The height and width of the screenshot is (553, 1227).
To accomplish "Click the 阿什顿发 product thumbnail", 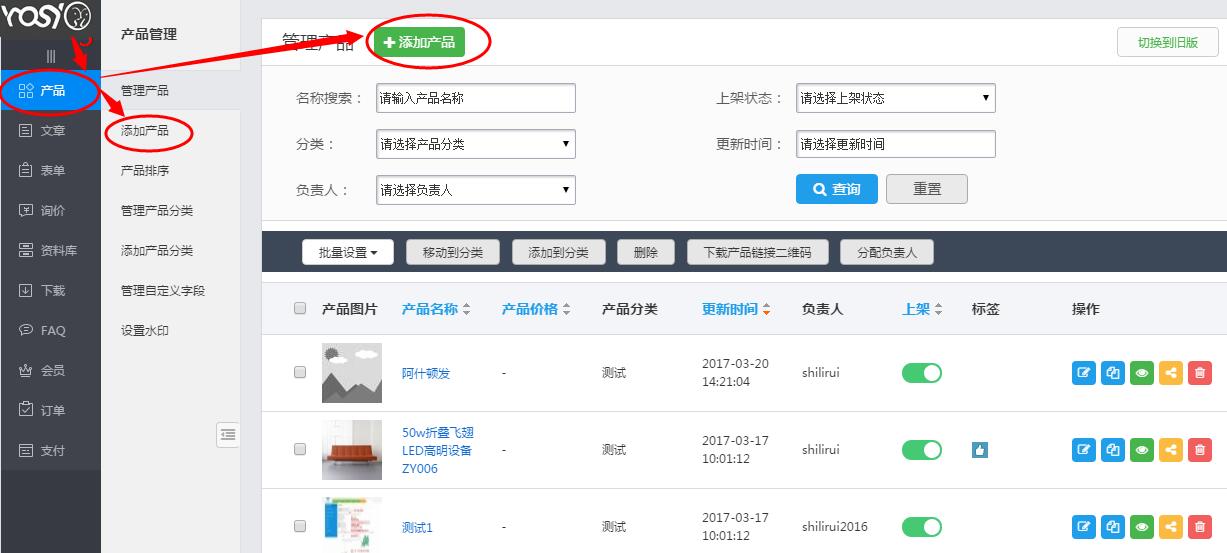I will [x=352, y=373].
